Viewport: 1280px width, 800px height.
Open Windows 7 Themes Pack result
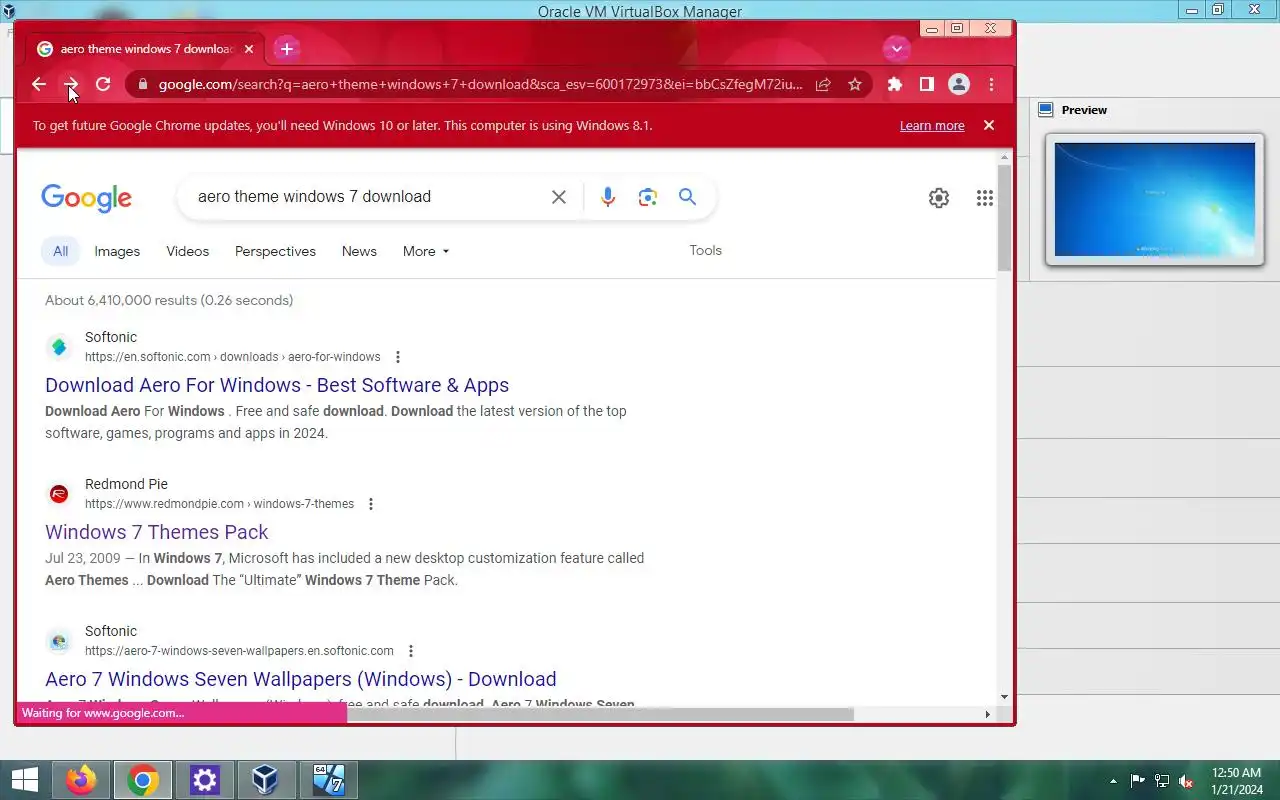tap(157, 532)
